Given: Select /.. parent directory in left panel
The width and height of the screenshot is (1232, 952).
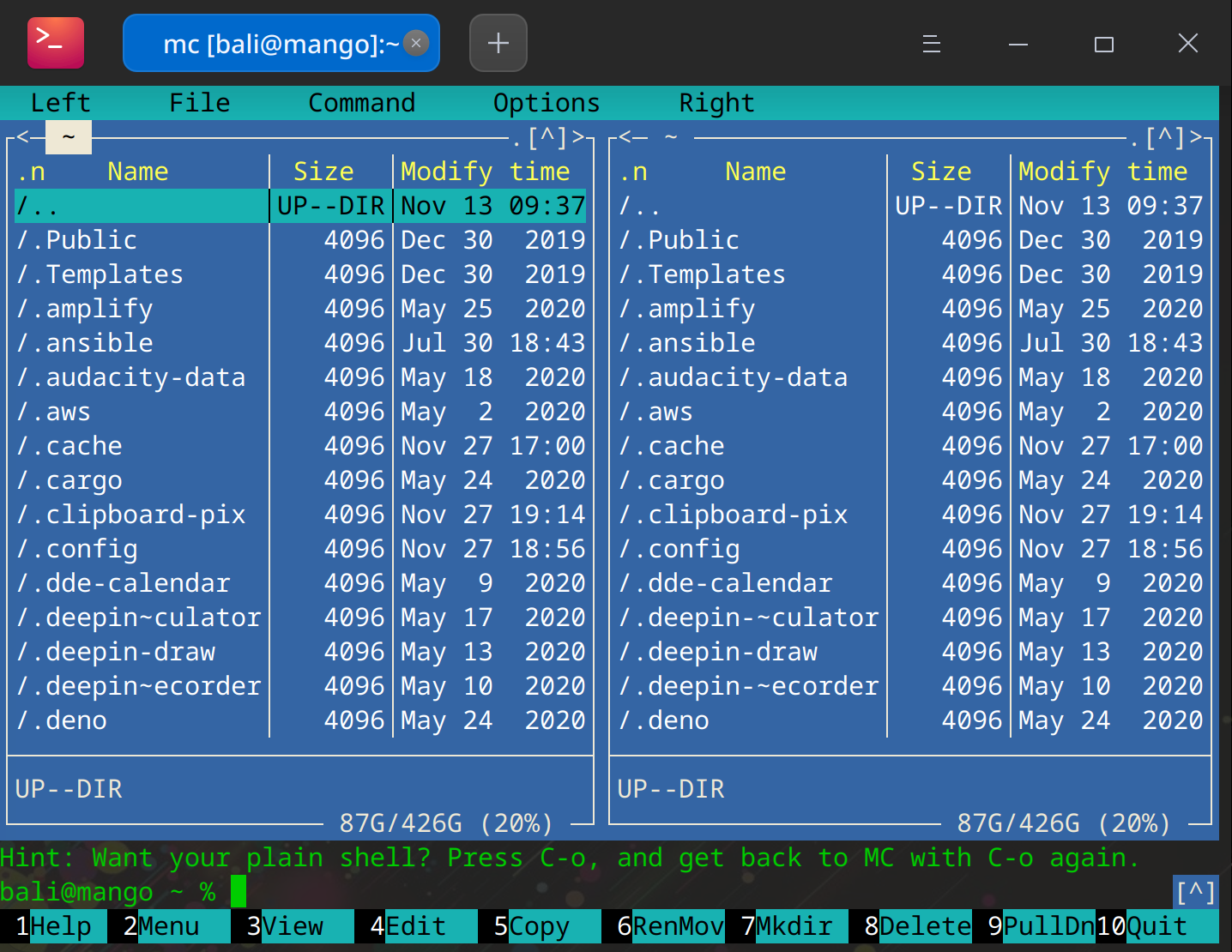Looking at the screenshot, I should tap(300, 206).
